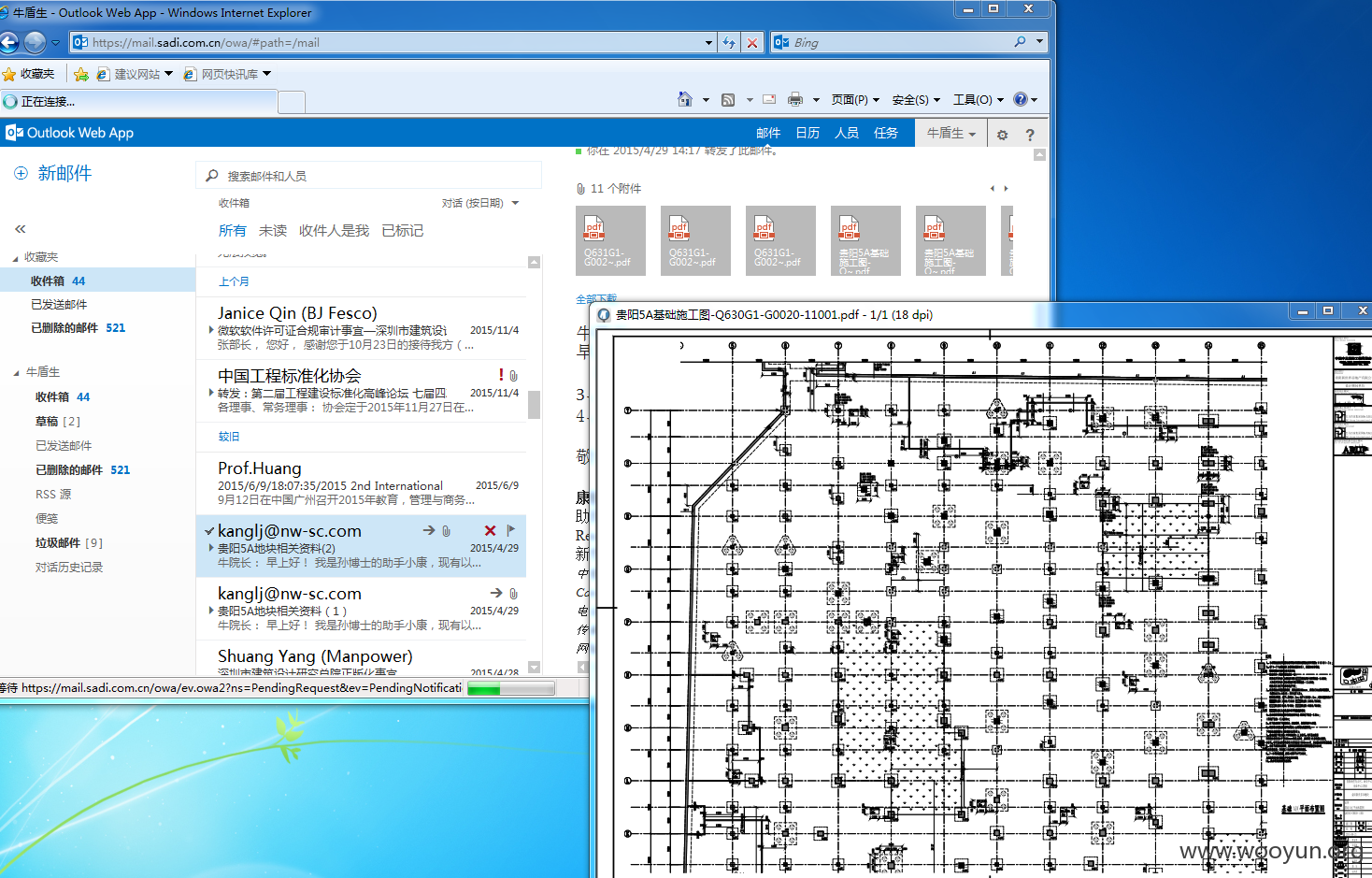Flag the selected kanglj message
Viewport: 1372px width, 878px height.
511,530
